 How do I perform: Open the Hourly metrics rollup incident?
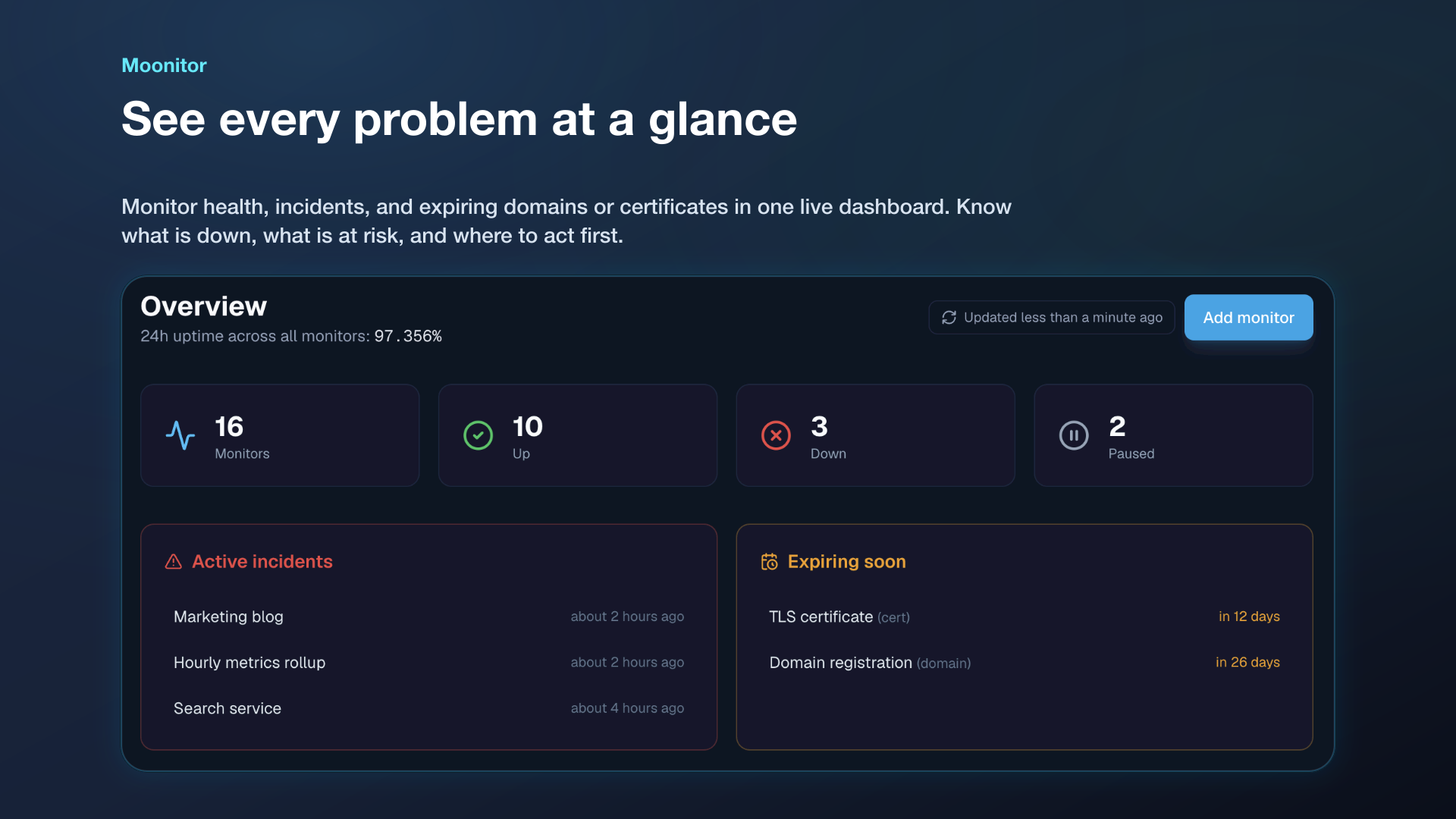tap(428, 662)
